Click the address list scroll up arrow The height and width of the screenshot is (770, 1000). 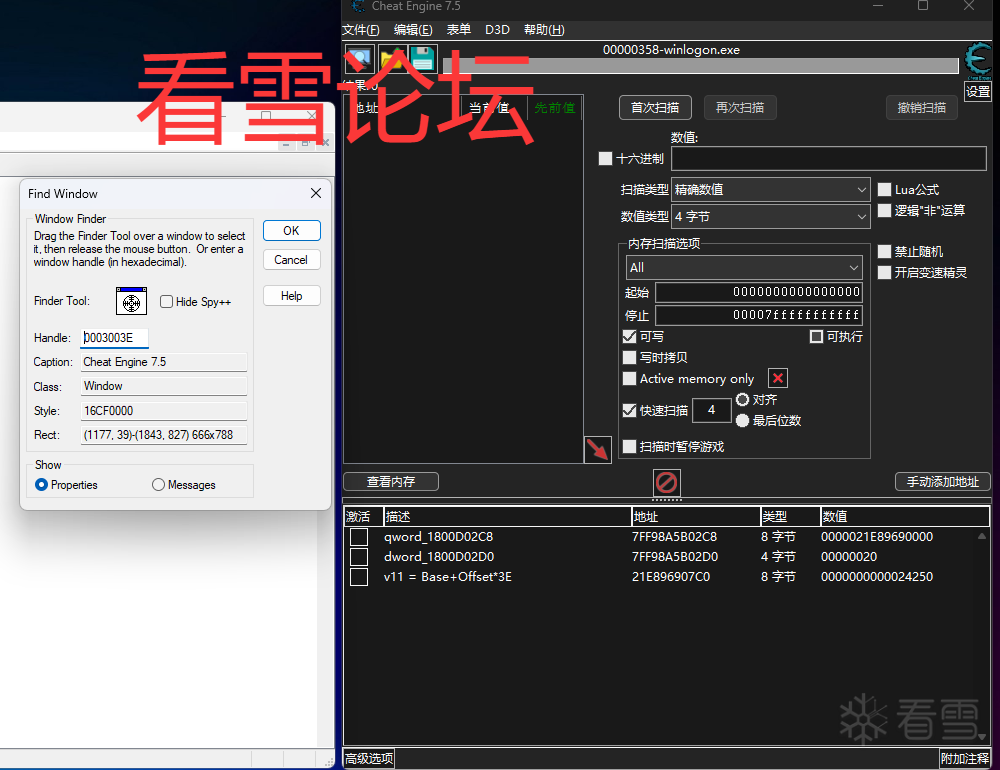tap(982, 537)
